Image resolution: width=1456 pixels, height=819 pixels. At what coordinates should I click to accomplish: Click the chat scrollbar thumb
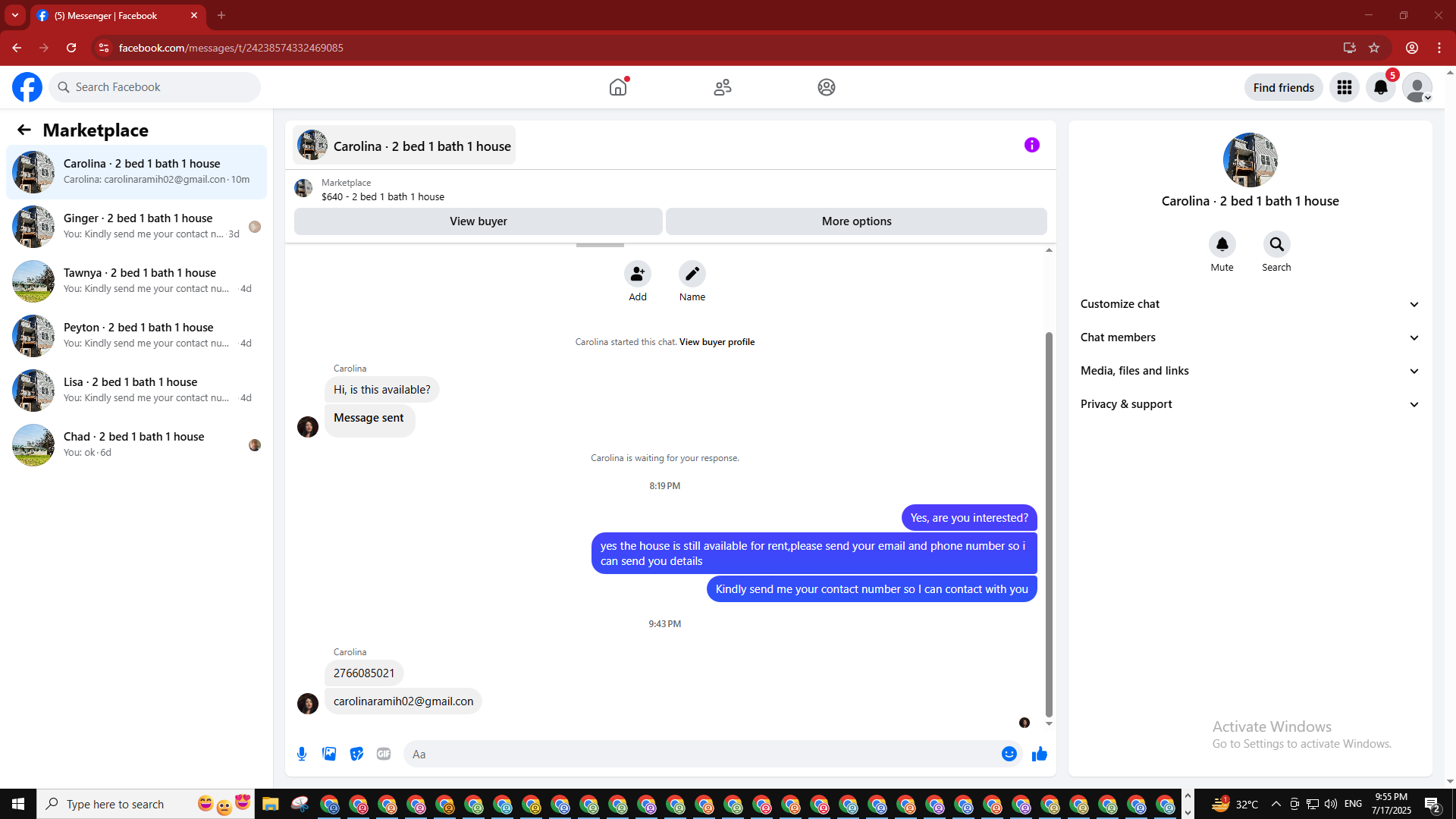[x=1050, y=524]
